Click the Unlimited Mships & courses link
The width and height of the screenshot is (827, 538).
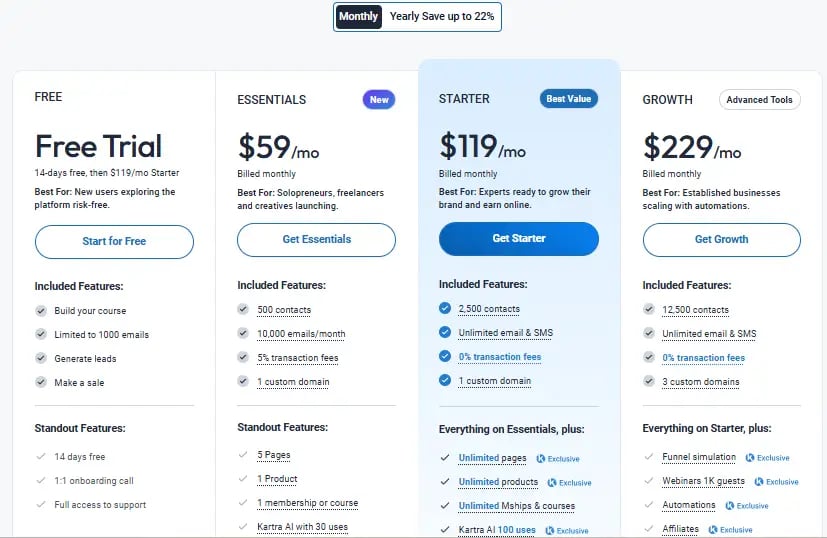pos(516,506)
